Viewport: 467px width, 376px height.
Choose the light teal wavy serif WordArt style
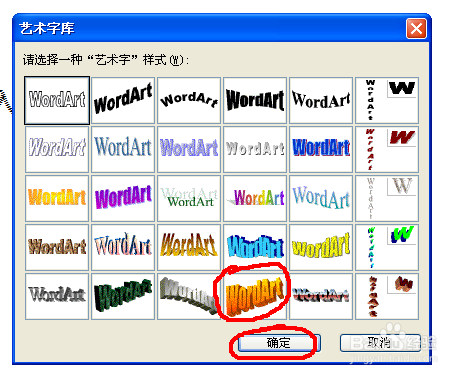tap(321, 198)
